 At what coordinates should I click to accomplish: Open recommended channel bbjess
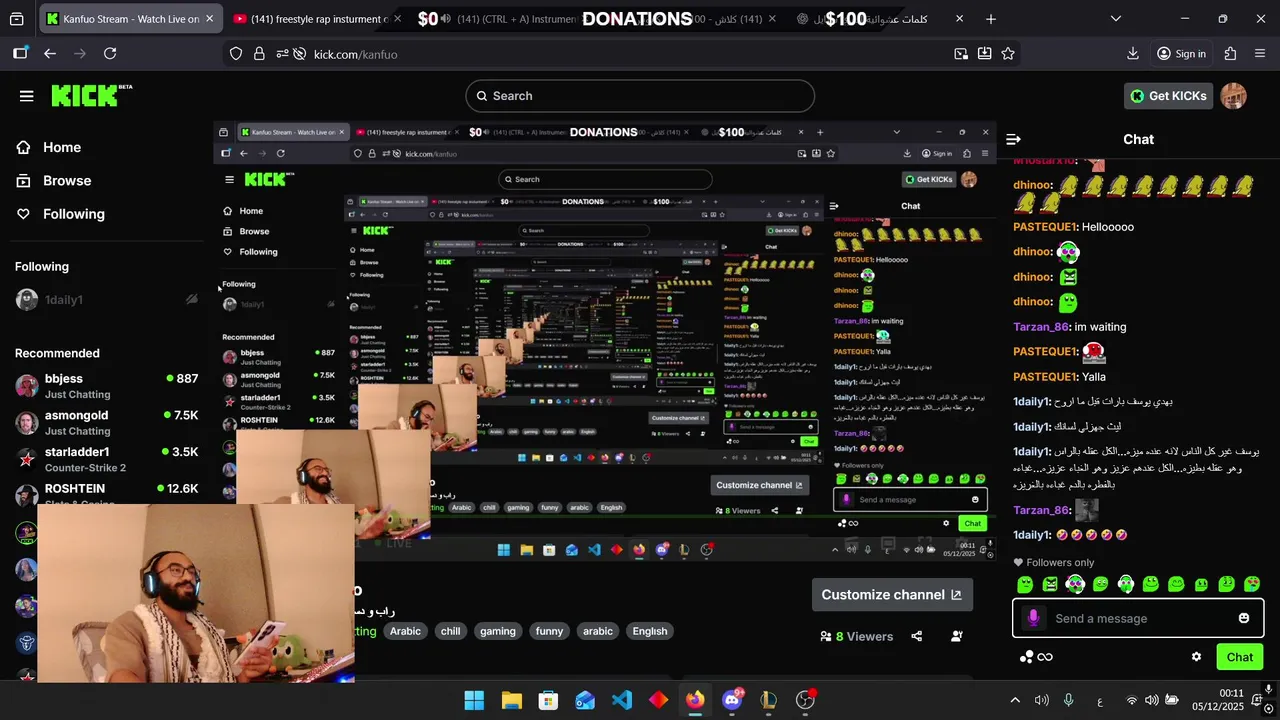[106, 386]
